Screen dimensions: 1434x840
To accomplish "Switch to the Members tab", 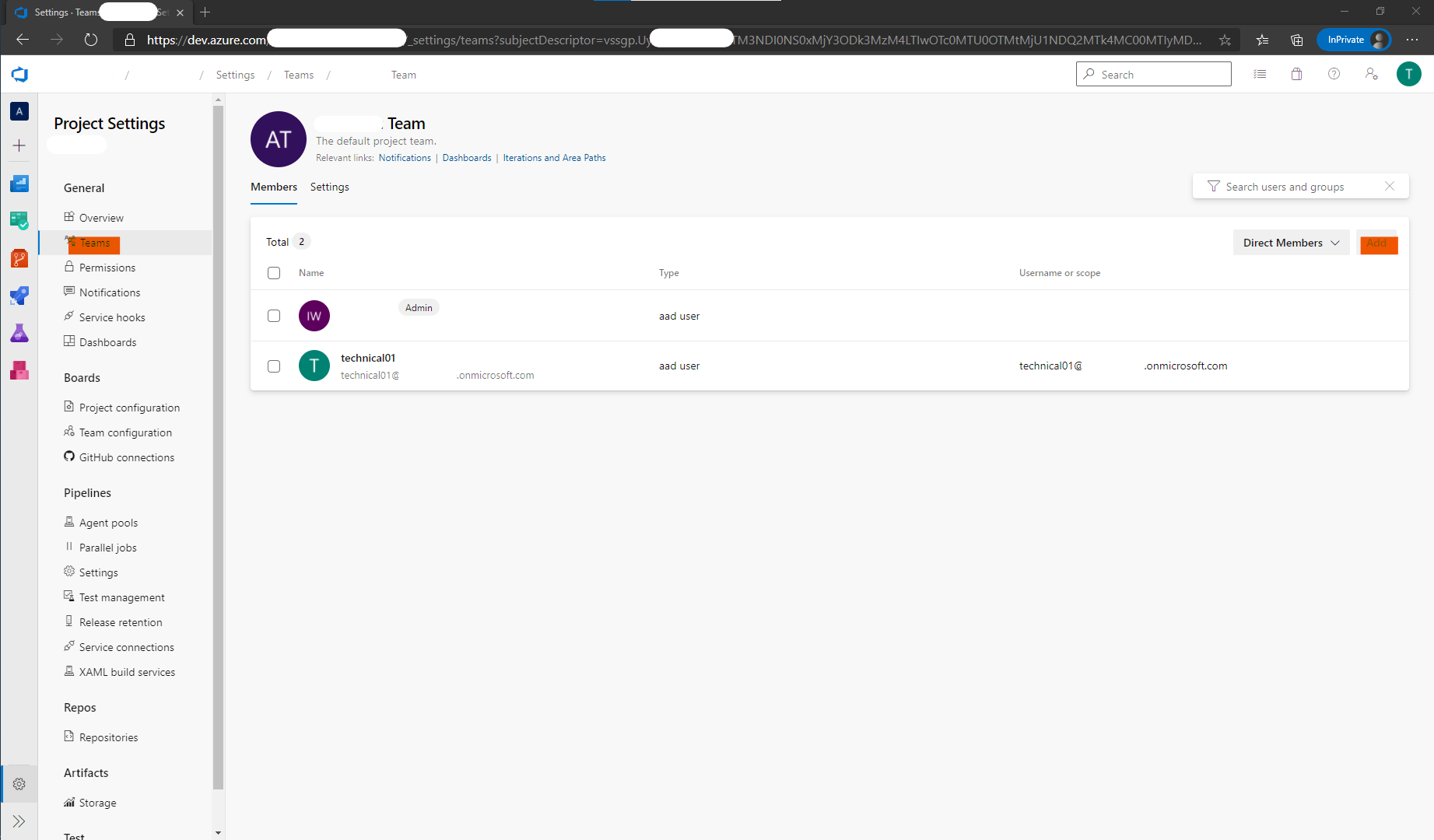I will [274, 187].
